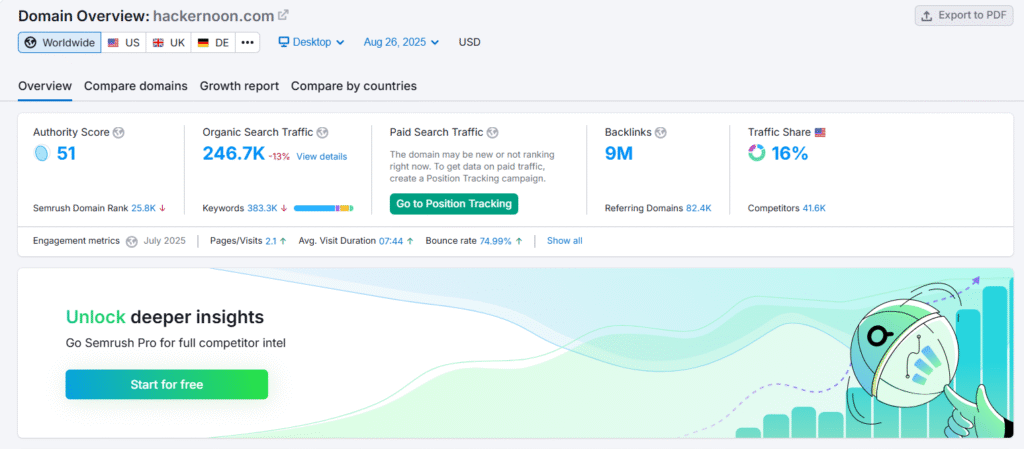Click the green arrow beside Bounce rate
The width and height of the screenshot is (1024, 449).
pyautogui.click(x=519, y=241)
